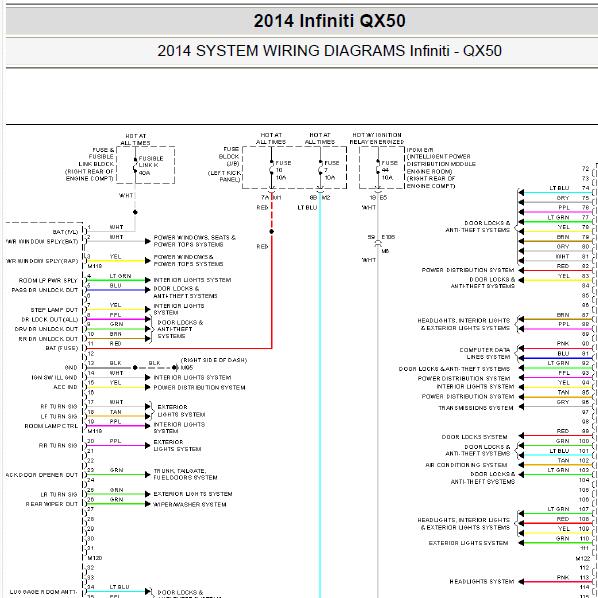
Task: Select the "COMPUTER DATA LINES SYSTEM" text
Action: point(485,354)
